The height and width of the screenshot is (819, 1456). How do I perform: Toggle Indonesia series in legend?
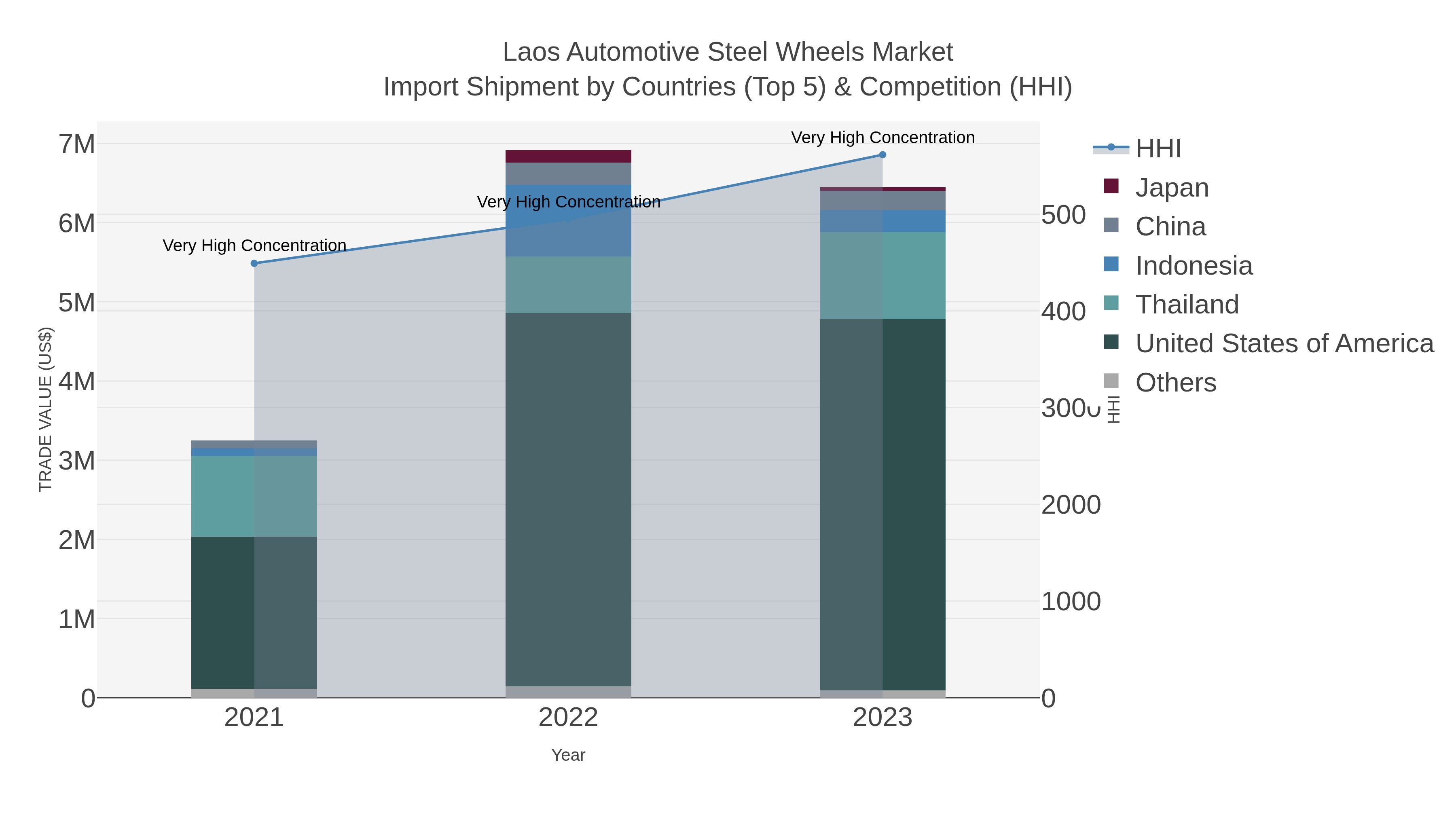tap(1178, 265)
